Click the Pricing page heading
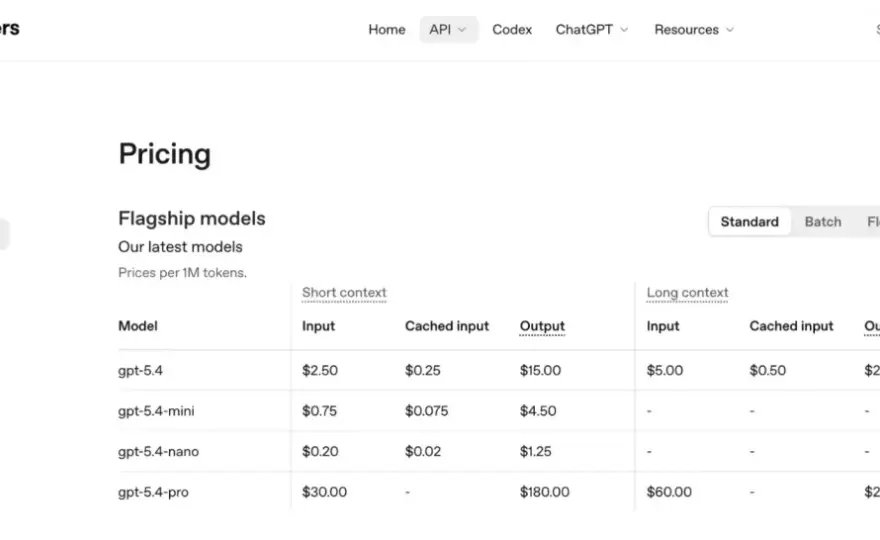880x540 pixels. (x=164, y=154)
